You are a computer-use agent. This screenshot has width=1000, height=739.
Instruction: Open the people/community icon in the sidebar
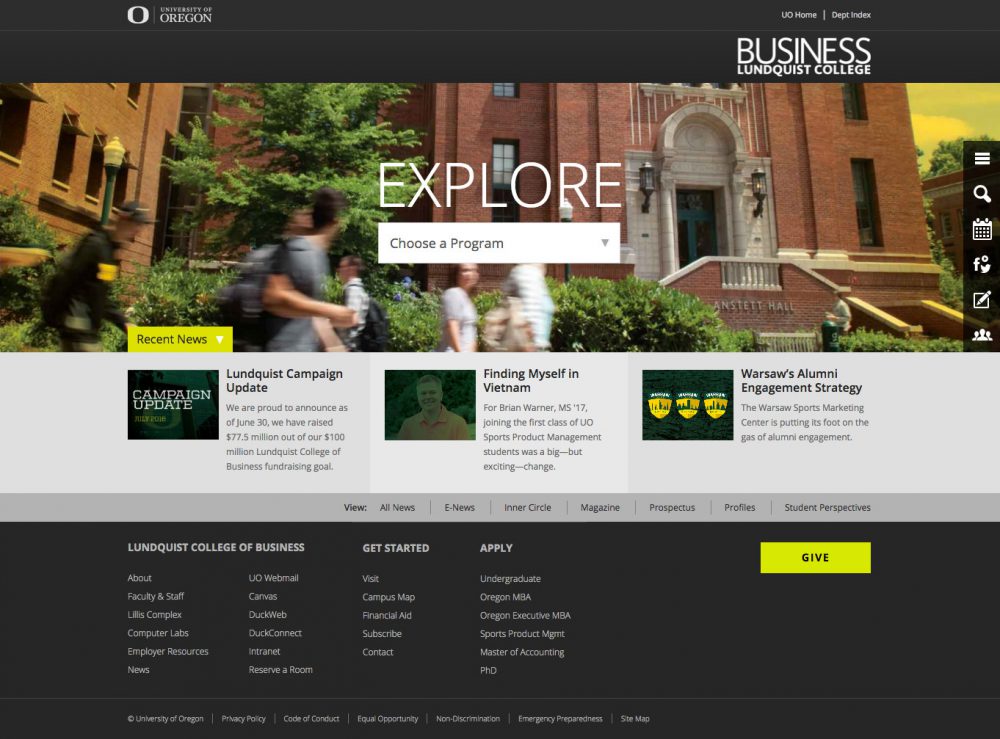(x=981, y=334)
